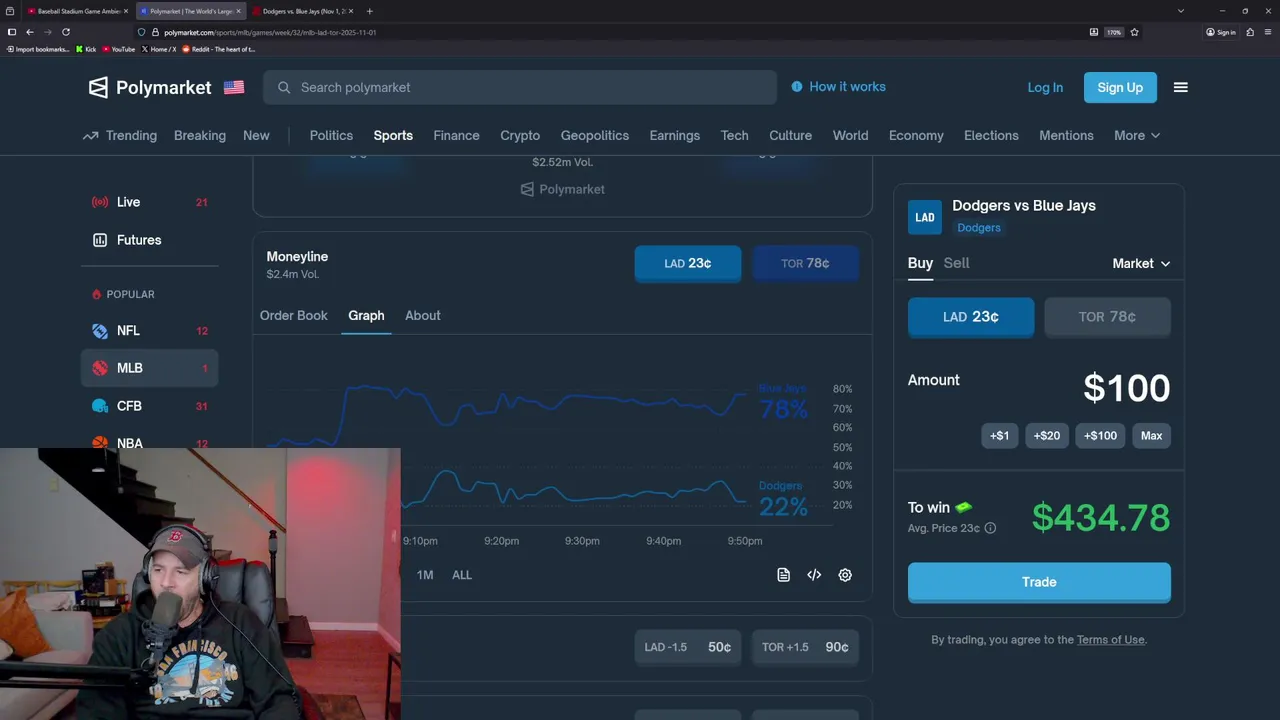1280x720 pixels.
Task: Select MLB league in sidebar
Action: [x=149, y=368]
